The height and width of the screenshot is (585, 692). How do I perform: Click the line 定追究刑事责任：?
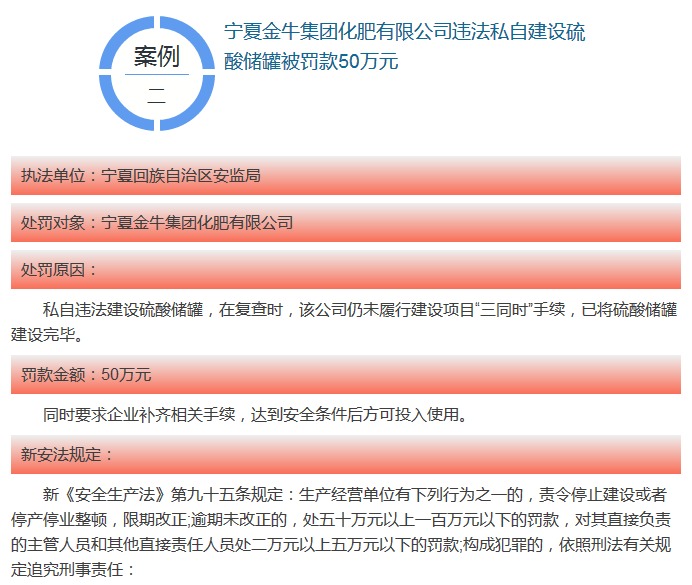pos(73,570)
